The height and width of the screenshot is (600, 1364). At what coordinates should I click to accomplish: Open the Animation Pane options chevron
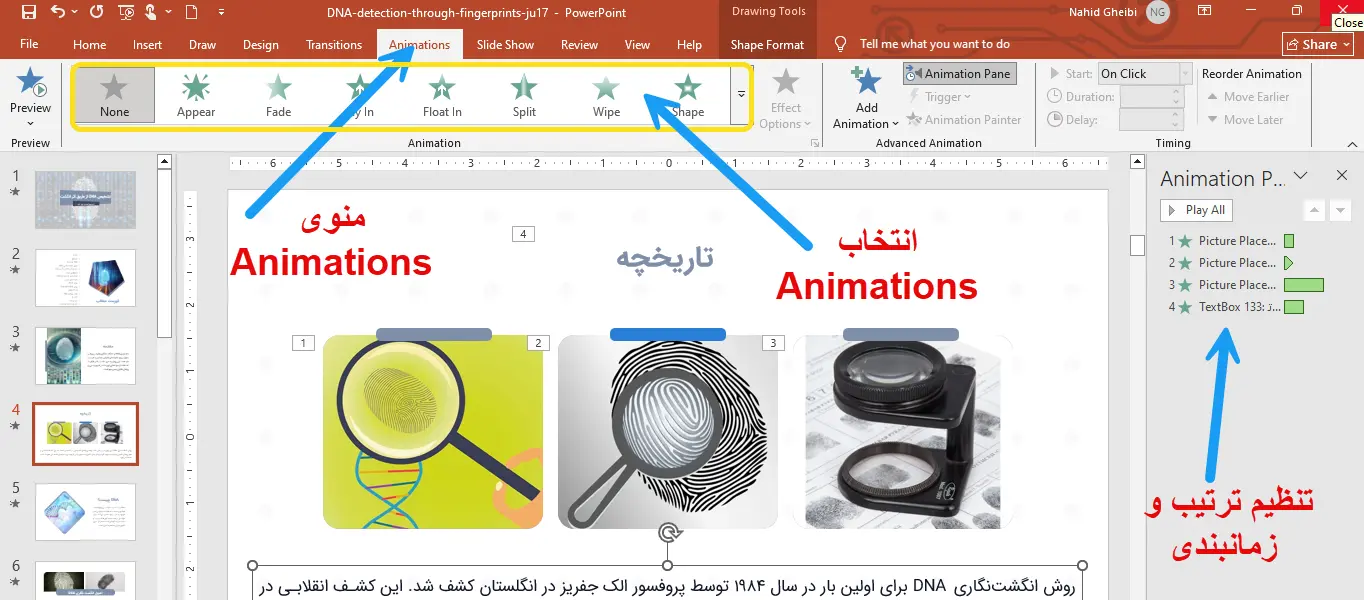(1300, 176)
